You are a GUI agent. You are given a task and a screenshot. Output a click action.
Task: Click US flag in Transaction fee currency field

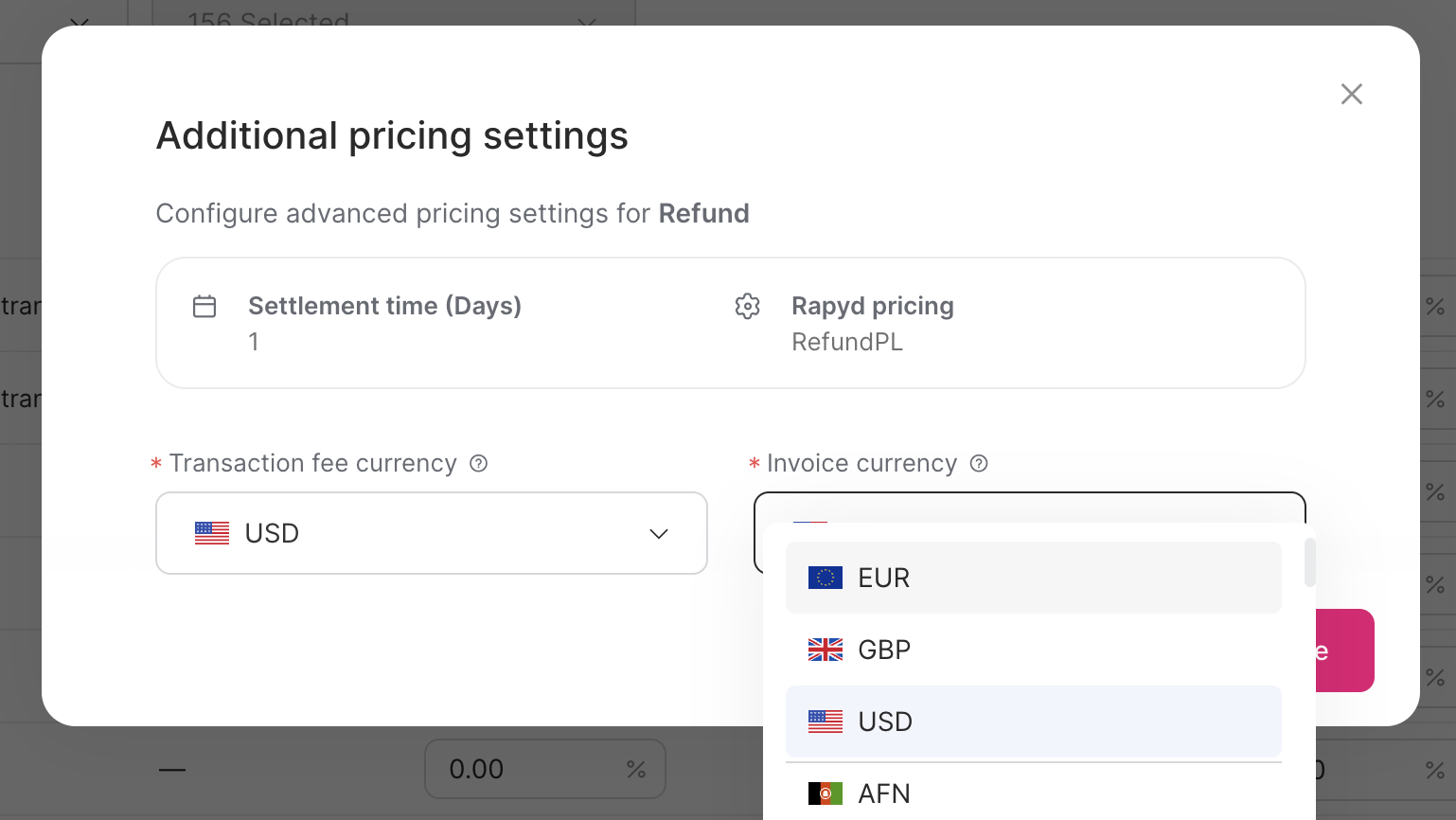[x=212, y=533]
